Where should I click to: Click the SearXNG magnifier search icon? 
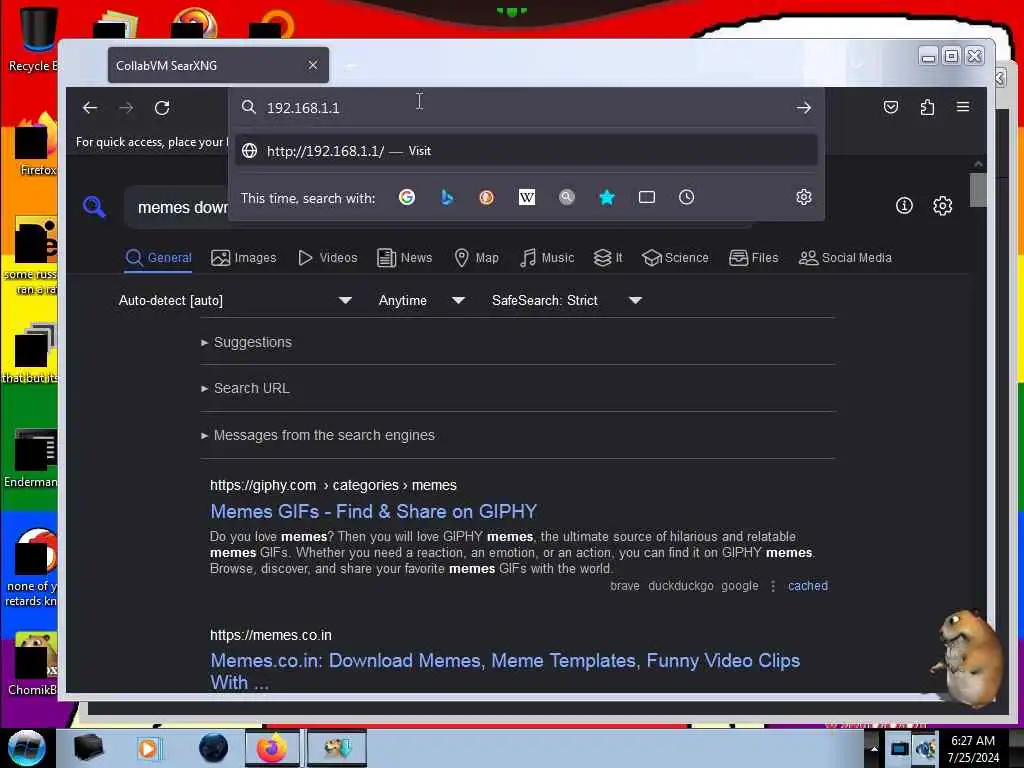95,207
